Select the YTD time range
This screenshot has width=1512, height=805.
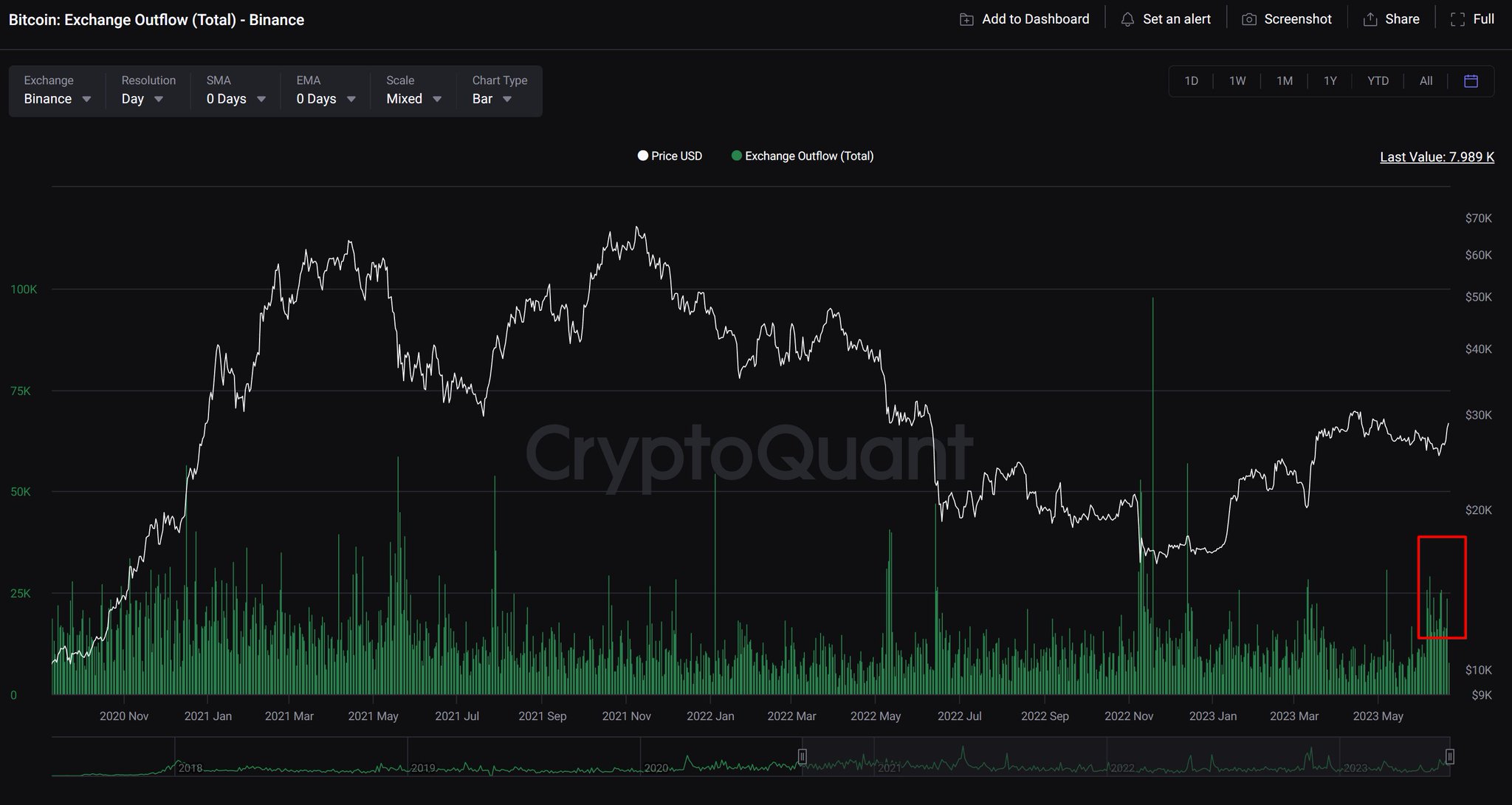point(1378,81)
